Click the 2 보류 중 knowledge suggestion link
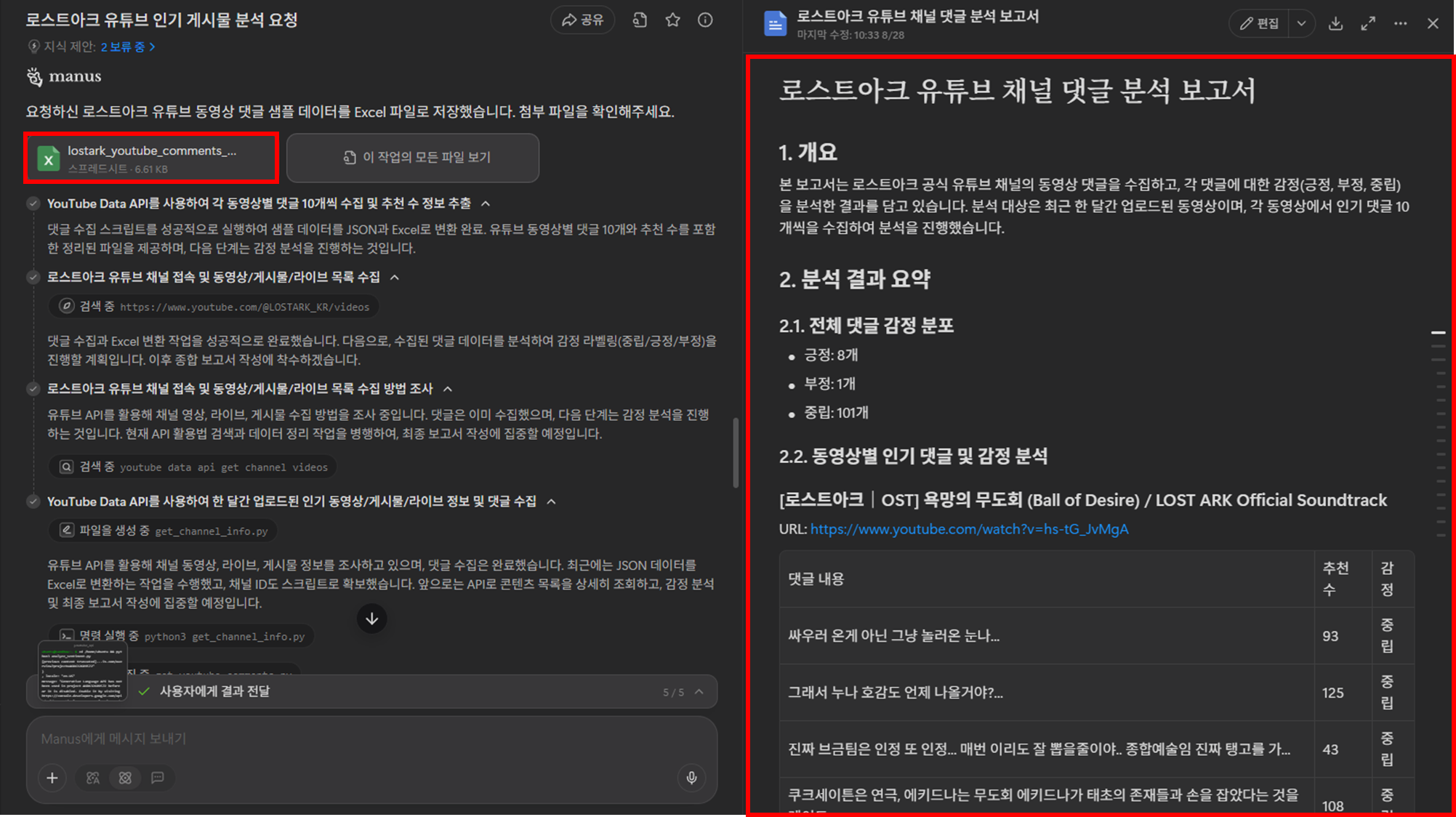Screen dimensions: 1456x817 pos(127,47)
